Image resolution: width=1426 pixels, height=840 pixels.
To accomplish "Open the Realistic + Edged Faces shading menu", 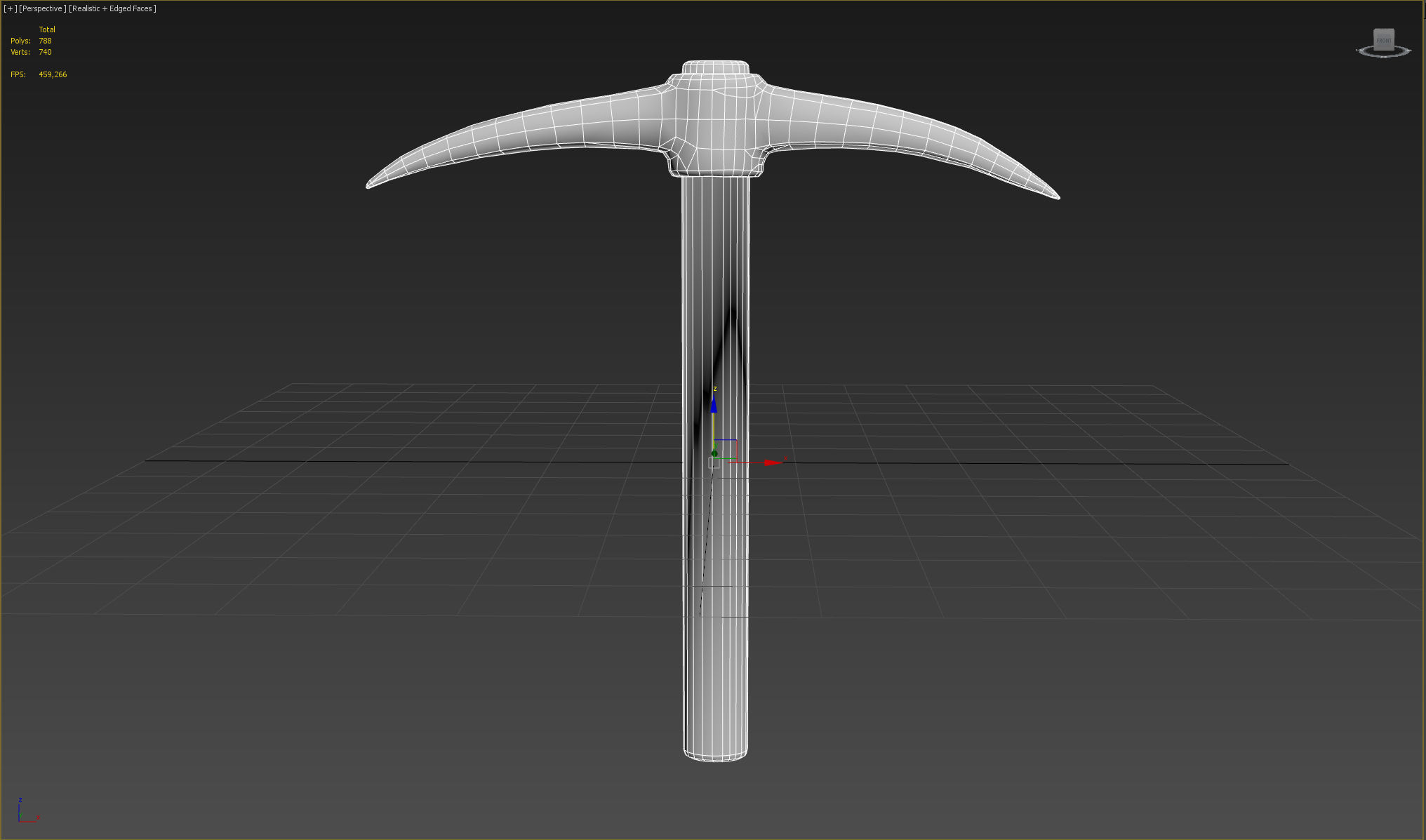I will (x=112, y=8).
